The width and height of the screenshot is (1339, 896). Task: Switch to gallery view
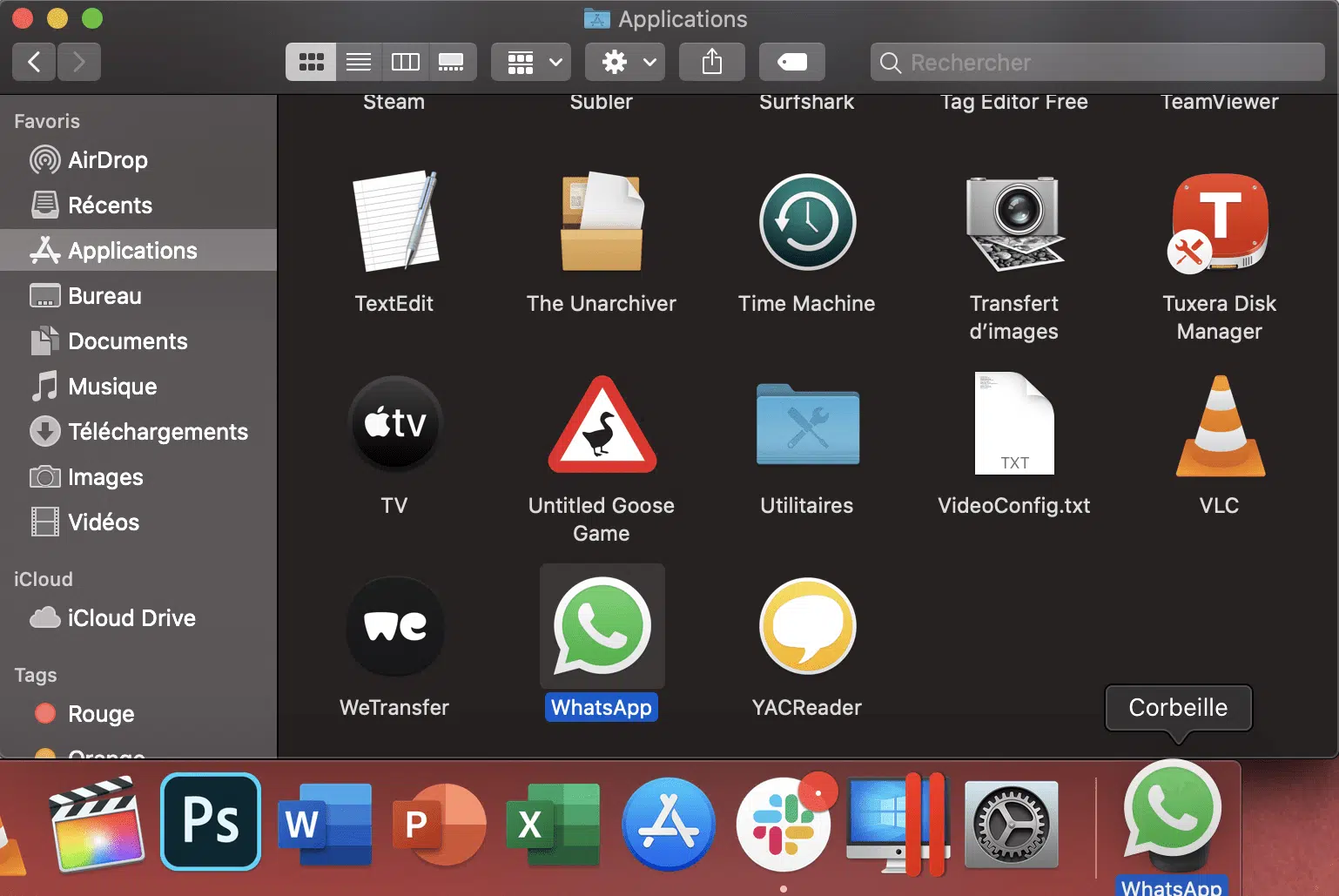click(452, 62)
